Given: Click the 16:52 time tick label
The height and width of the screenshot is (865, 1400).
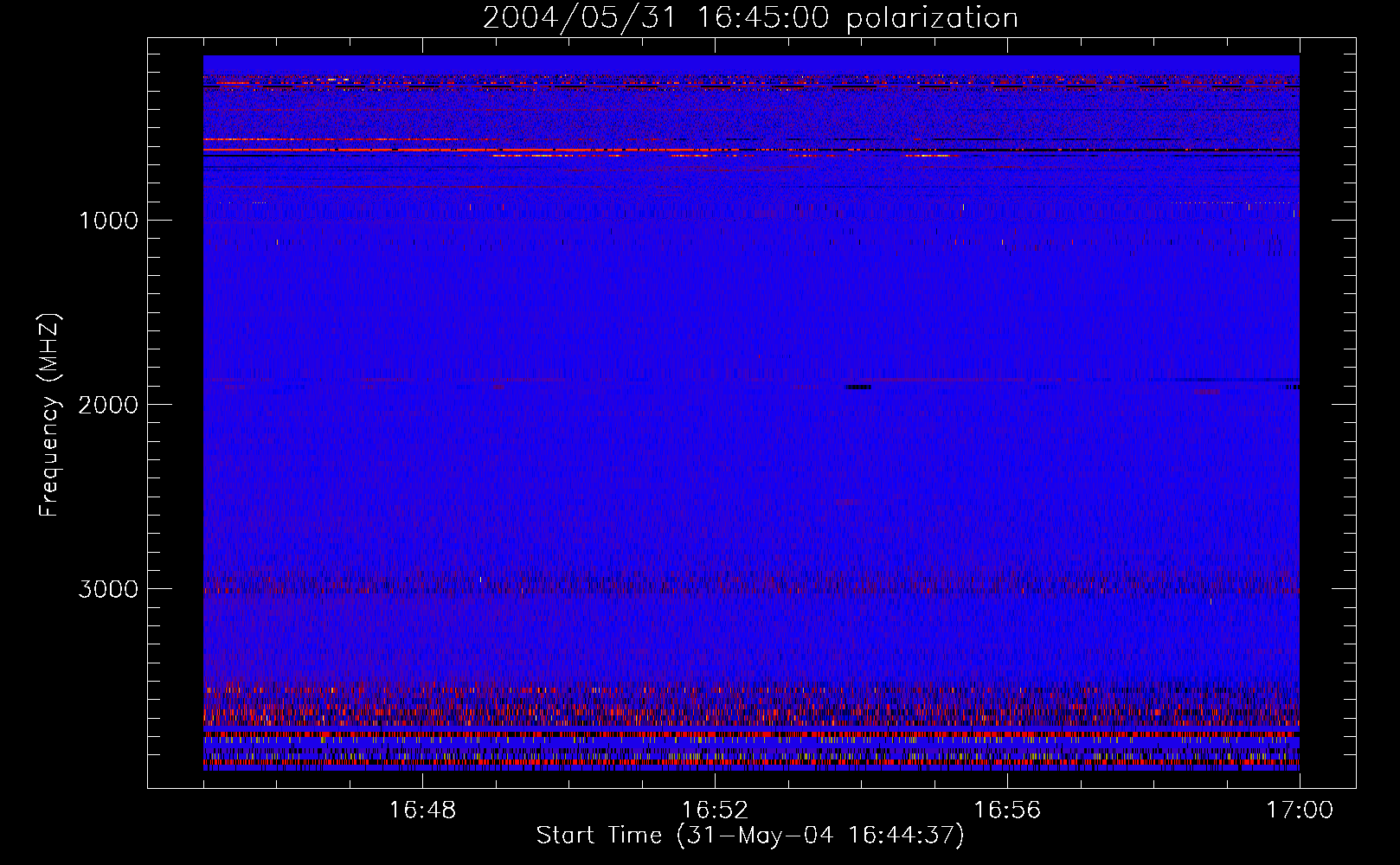Looking at the screenshot, I should [715, 811].
